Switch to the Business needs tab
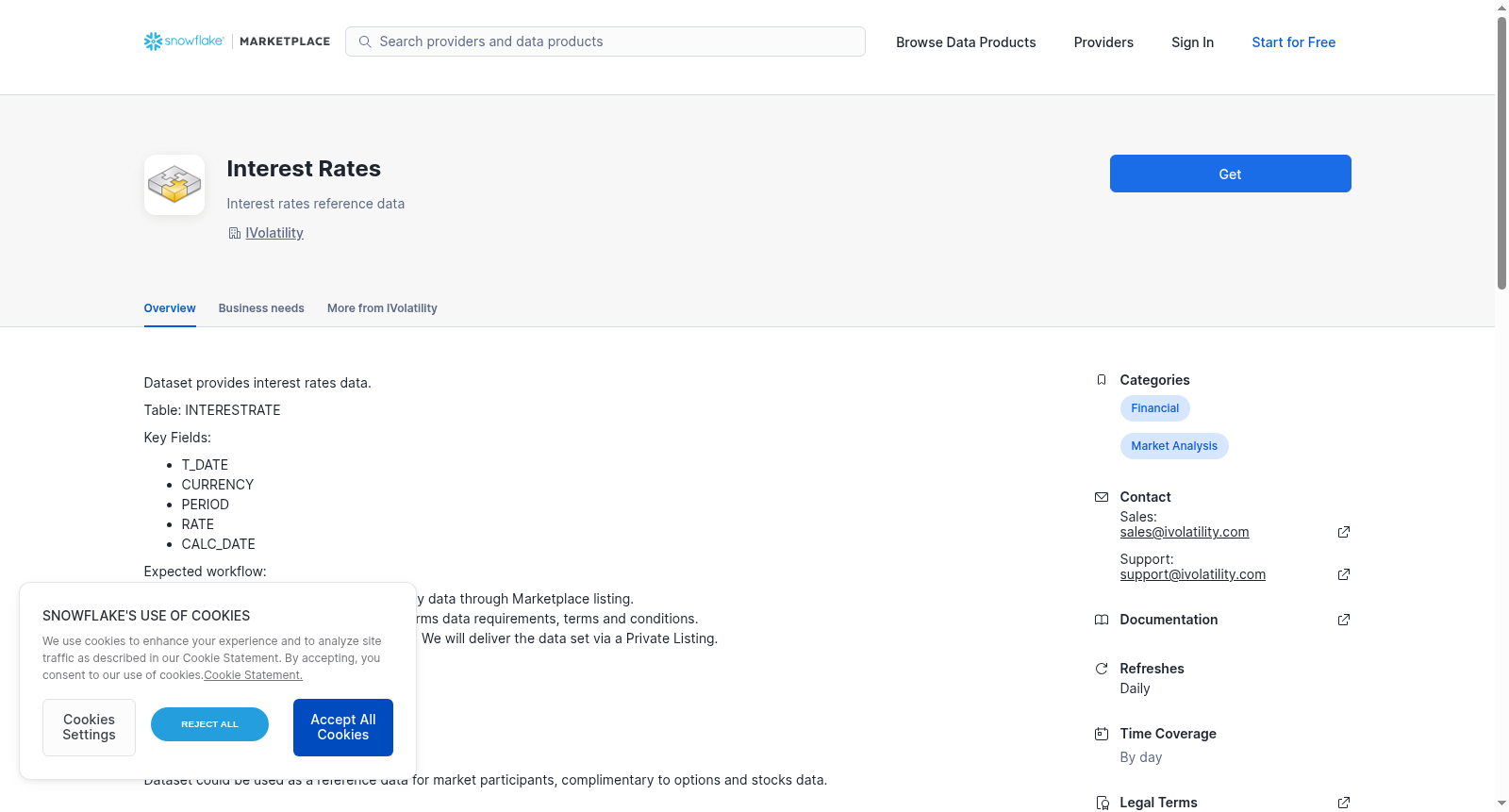 (261, 308)
